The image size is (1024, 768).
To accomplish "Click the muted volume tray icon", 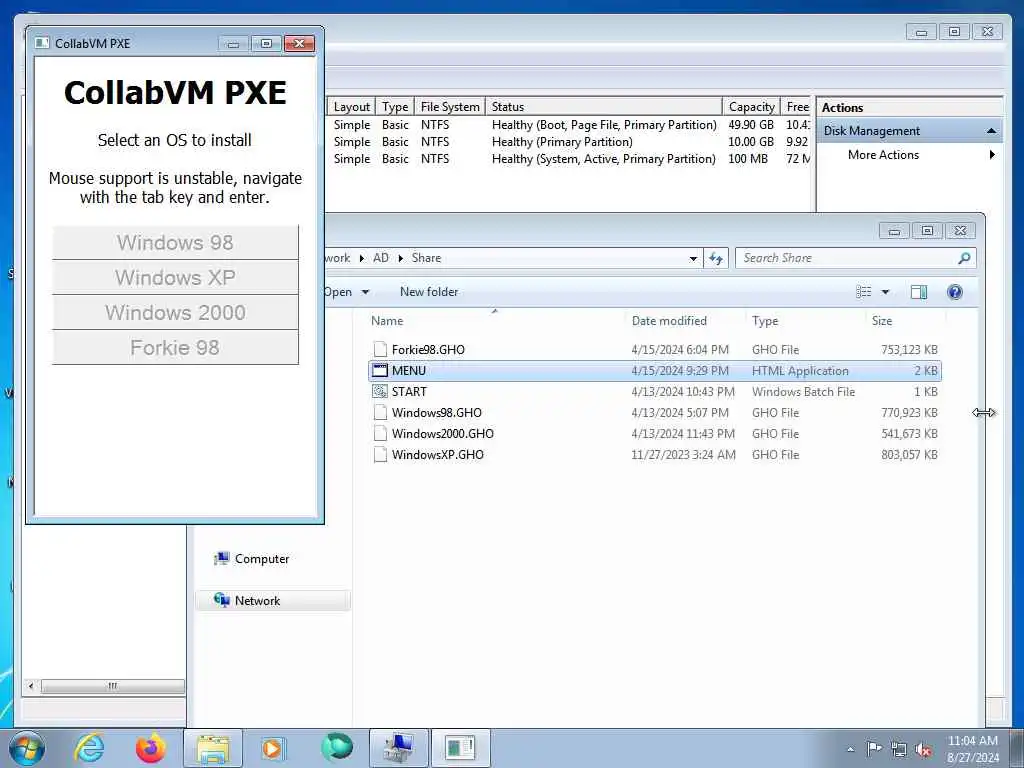I will click(923, 750).
